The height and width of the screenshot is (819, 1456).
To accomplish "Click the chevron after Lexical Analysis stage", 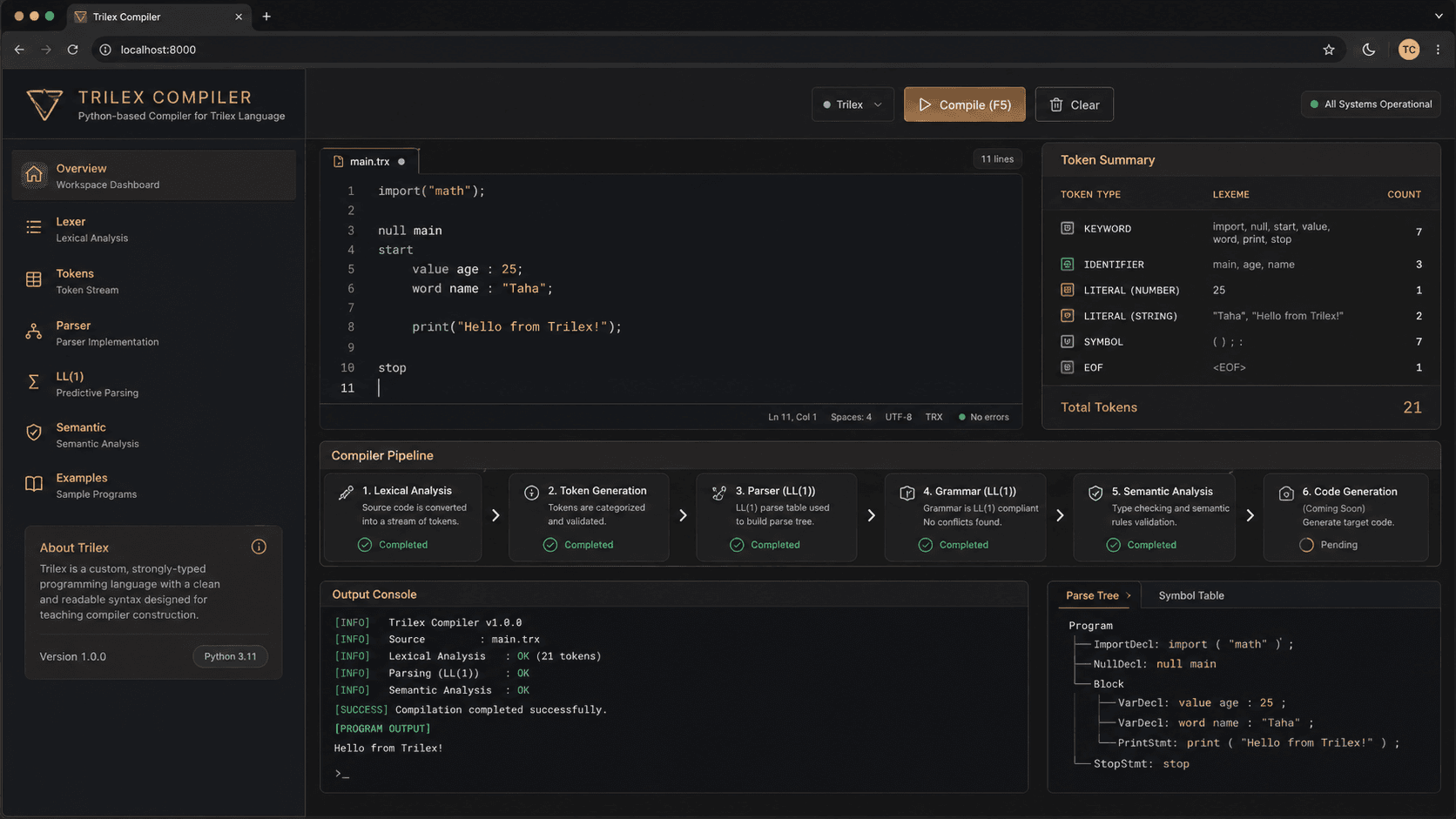I will tap(495, 515).
